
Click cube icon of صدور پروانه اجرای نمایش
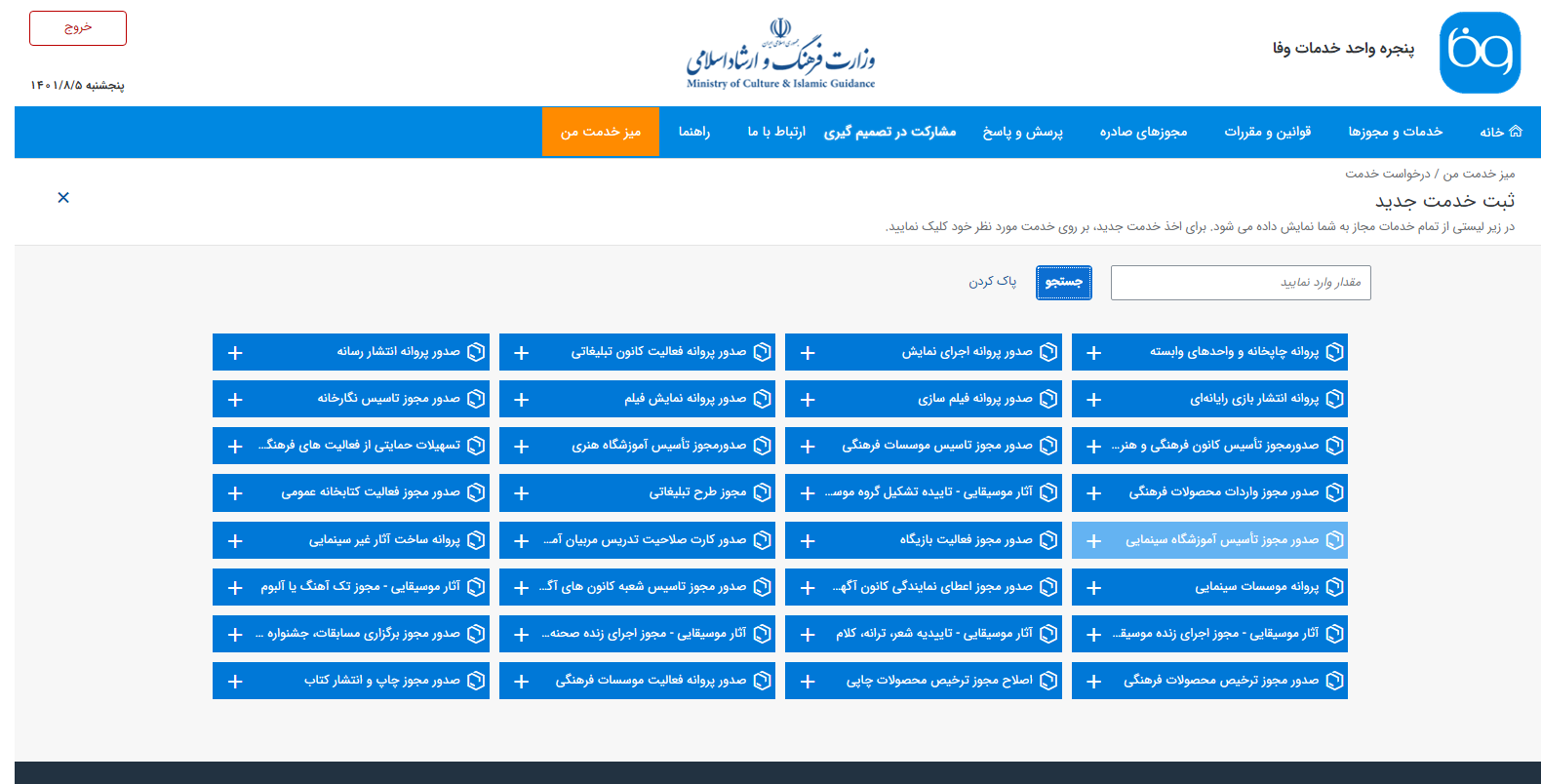(1048, 352)
